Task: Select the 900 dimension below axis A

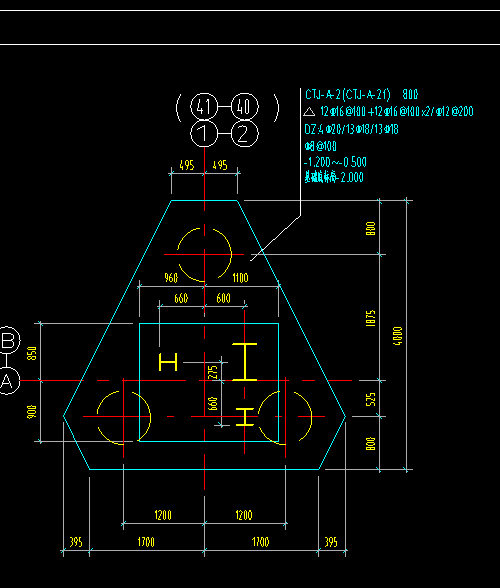Action: coord(32,412)
